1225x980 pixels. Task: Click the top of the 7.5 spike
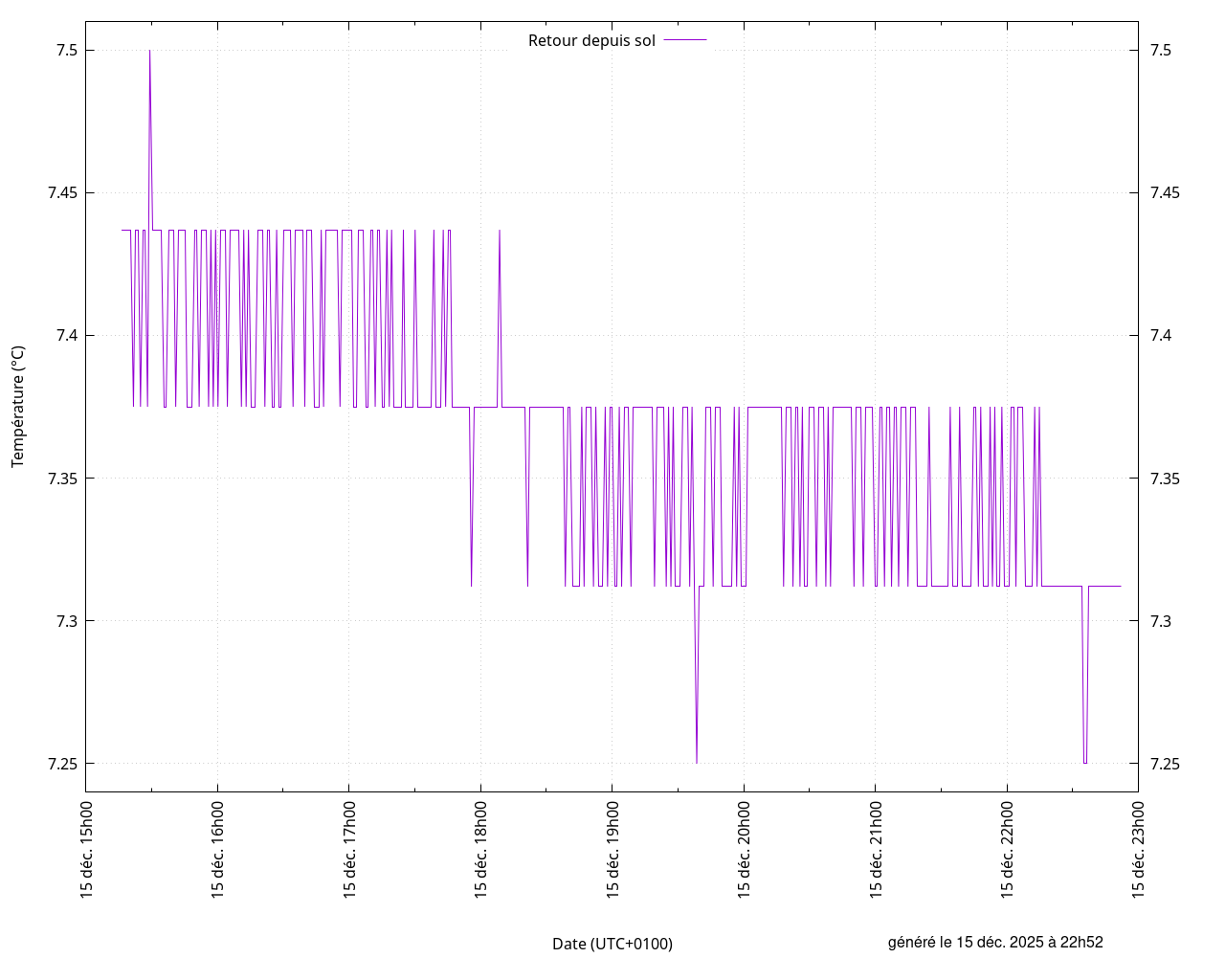click(x=149, y=52)
